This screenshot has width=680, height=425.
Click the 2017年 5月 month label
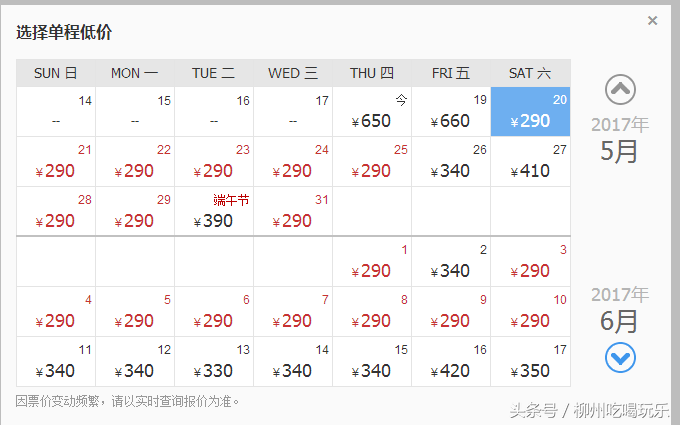pyautogui.click(x=620, y=140)
